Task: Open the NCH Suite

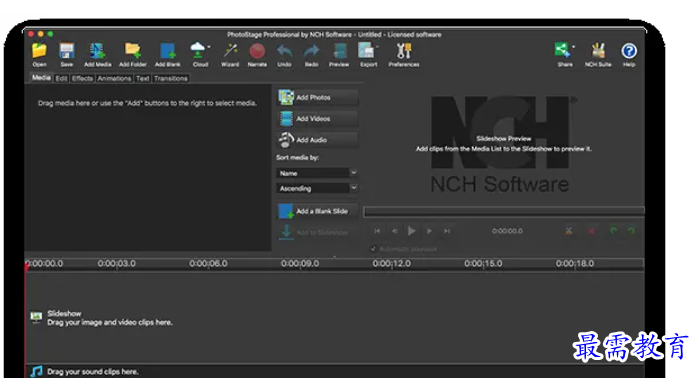Action: 598,54
